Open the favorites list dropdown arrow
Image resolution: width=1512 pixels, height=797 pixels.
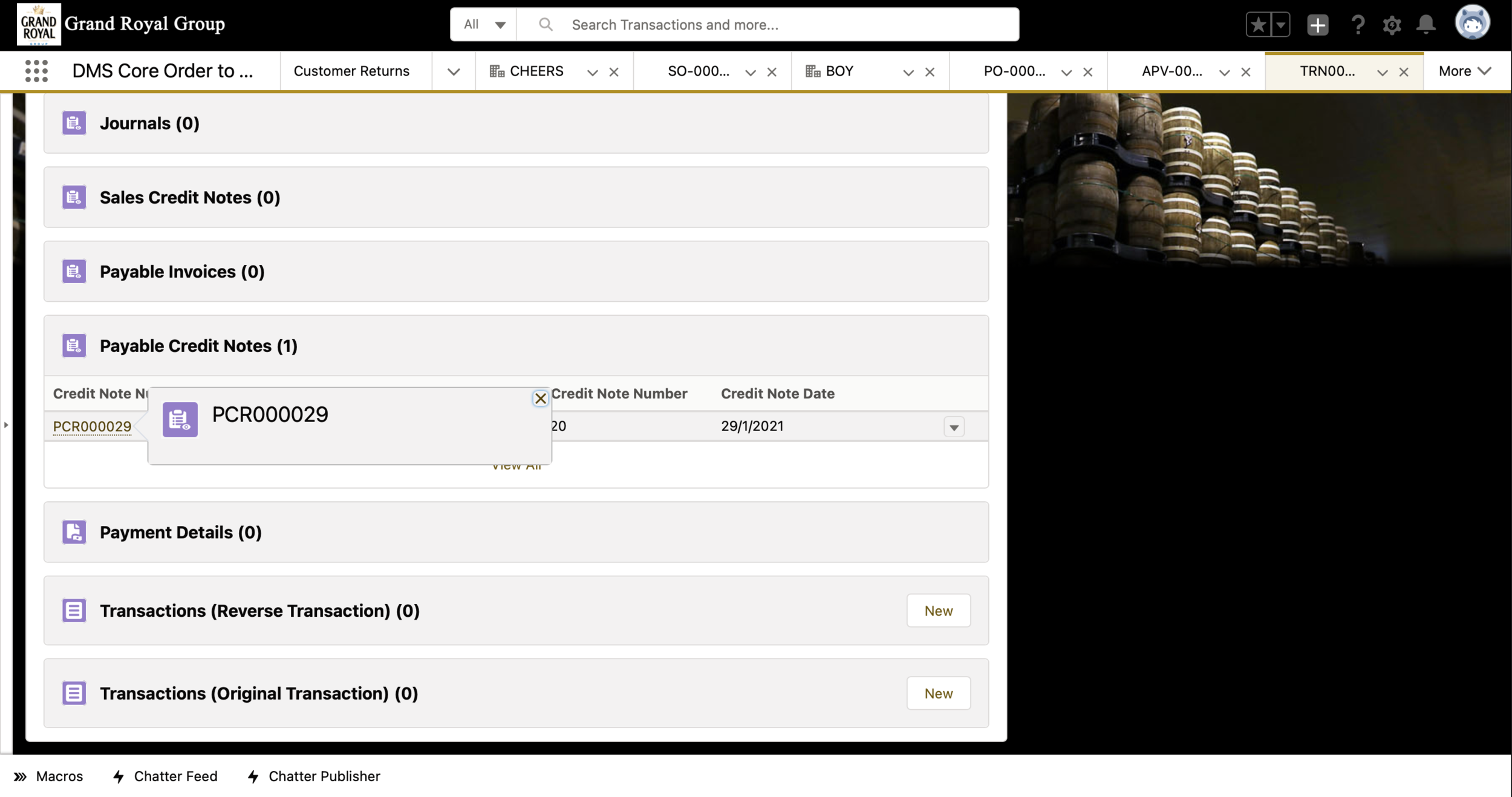[1280, 25]
